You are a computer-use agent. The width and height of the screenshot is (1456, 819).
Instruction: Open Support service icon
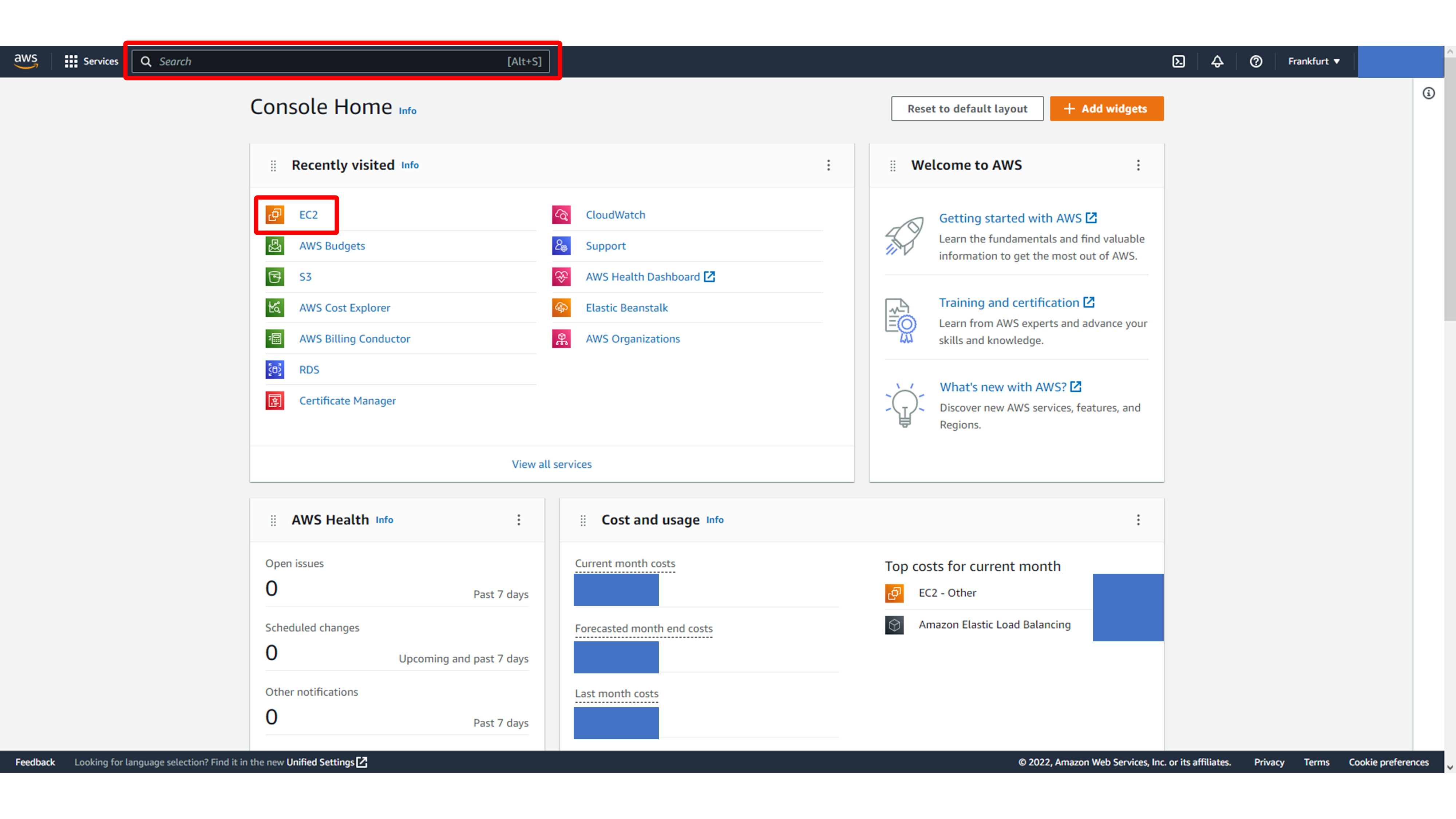coord(561,246)
